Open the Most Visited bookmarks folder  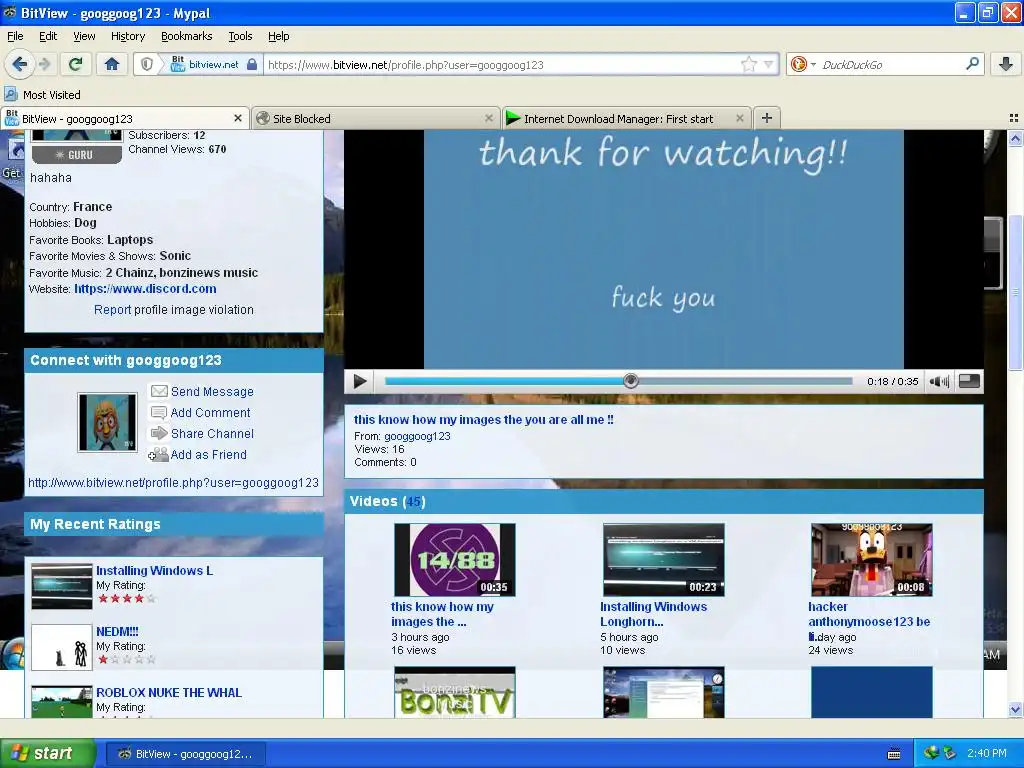point(43,95)
